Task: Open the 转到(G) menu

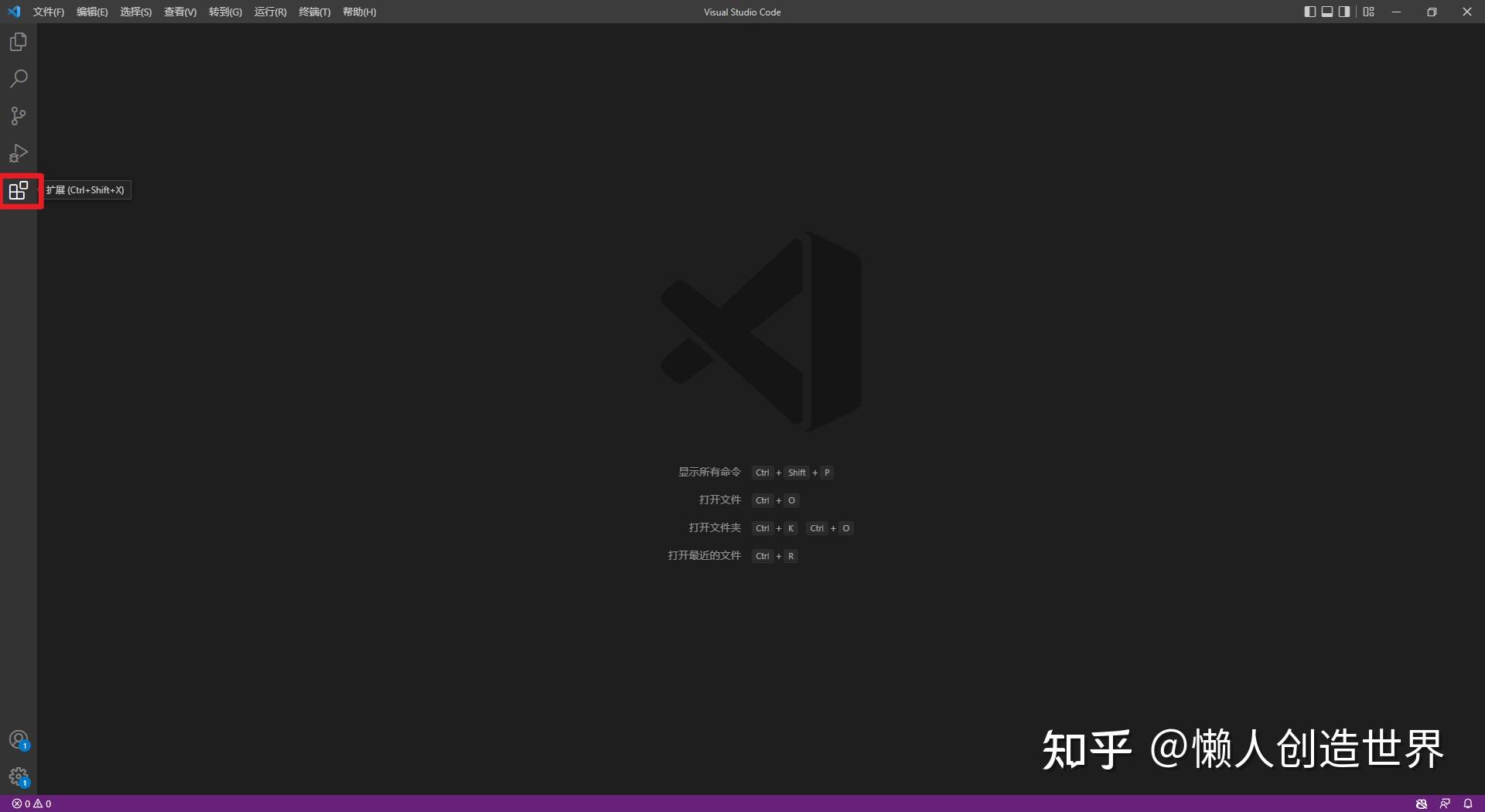Action: point(225,12)
